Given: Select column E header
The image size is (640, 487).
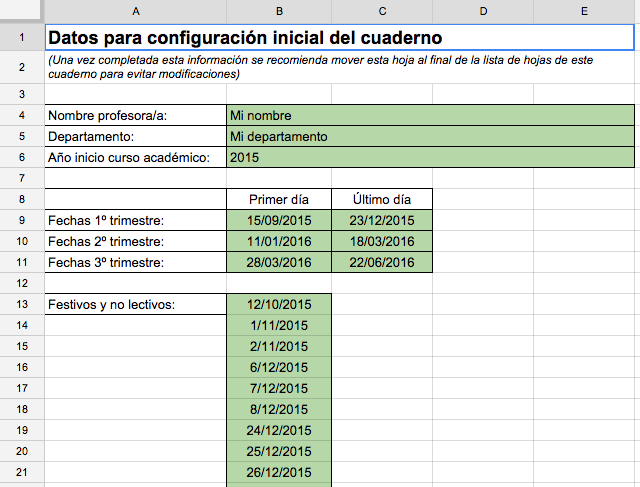Looking at the screenshot, I should click(584, 11).
